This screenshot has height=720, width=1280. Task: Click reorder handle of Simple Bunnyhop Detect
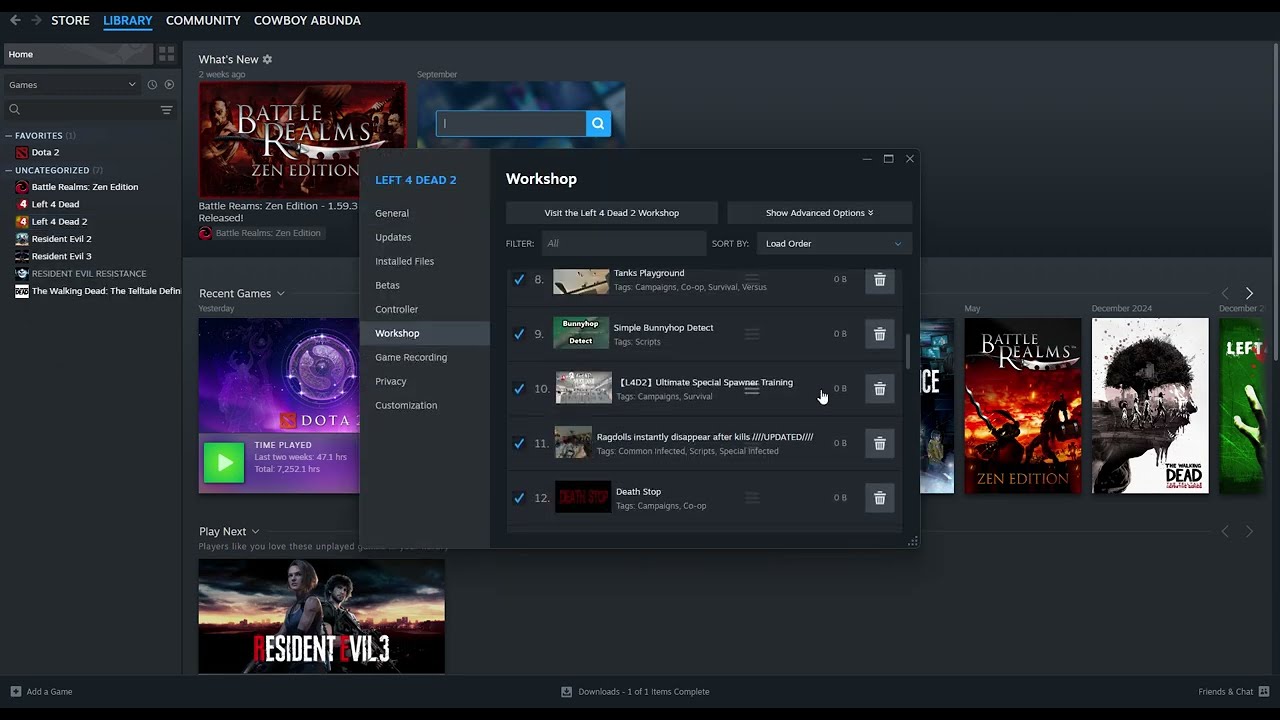752,334
